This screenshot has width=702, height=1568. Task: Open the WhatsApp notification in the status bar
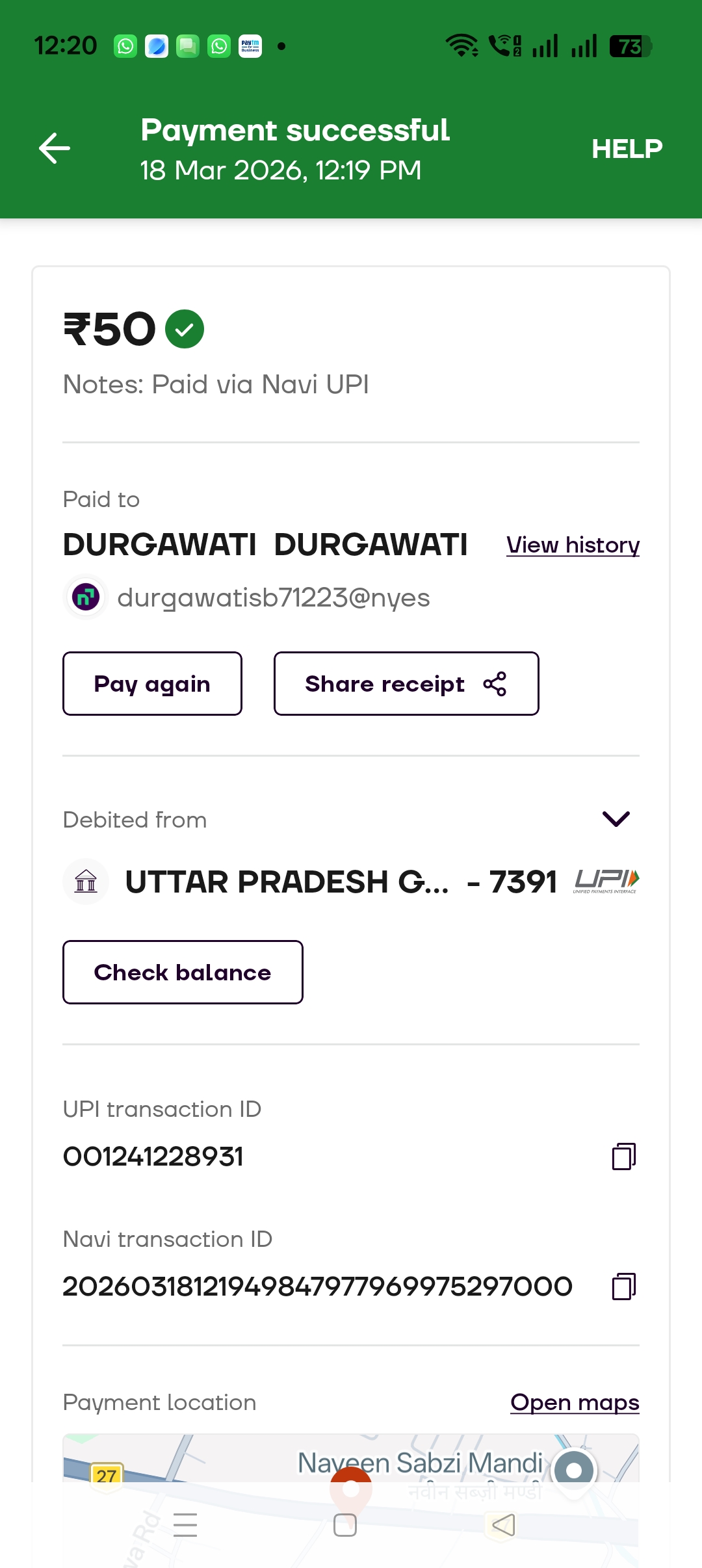click(125, 46)
